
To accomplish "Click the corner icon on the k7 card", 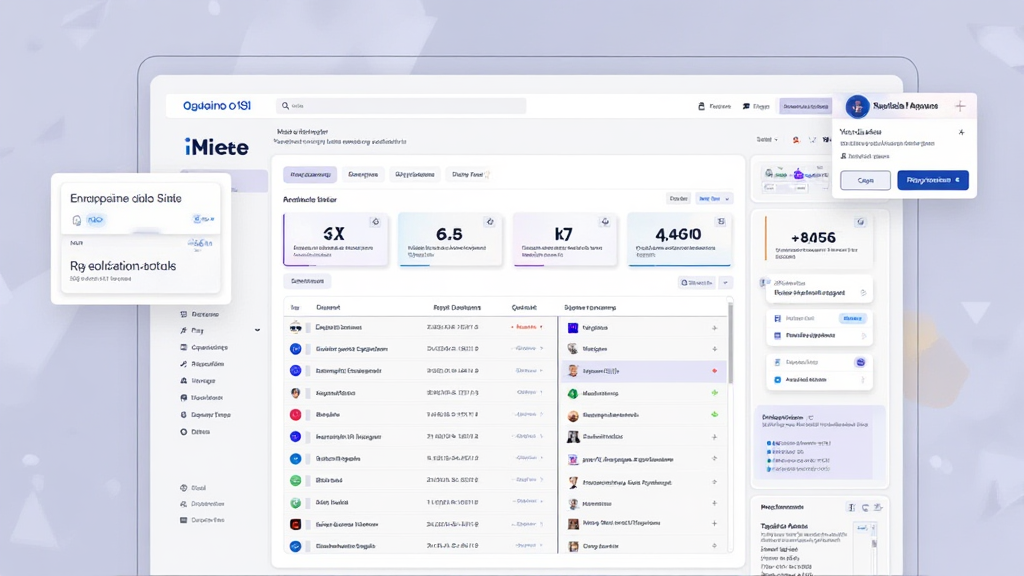I will (x=605, y=222).
